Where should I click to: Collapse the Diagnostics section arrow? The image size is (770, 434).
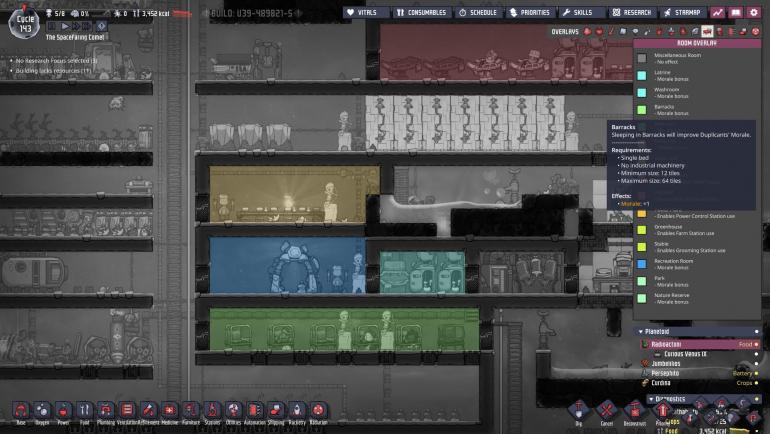click(x=651, y=399)
